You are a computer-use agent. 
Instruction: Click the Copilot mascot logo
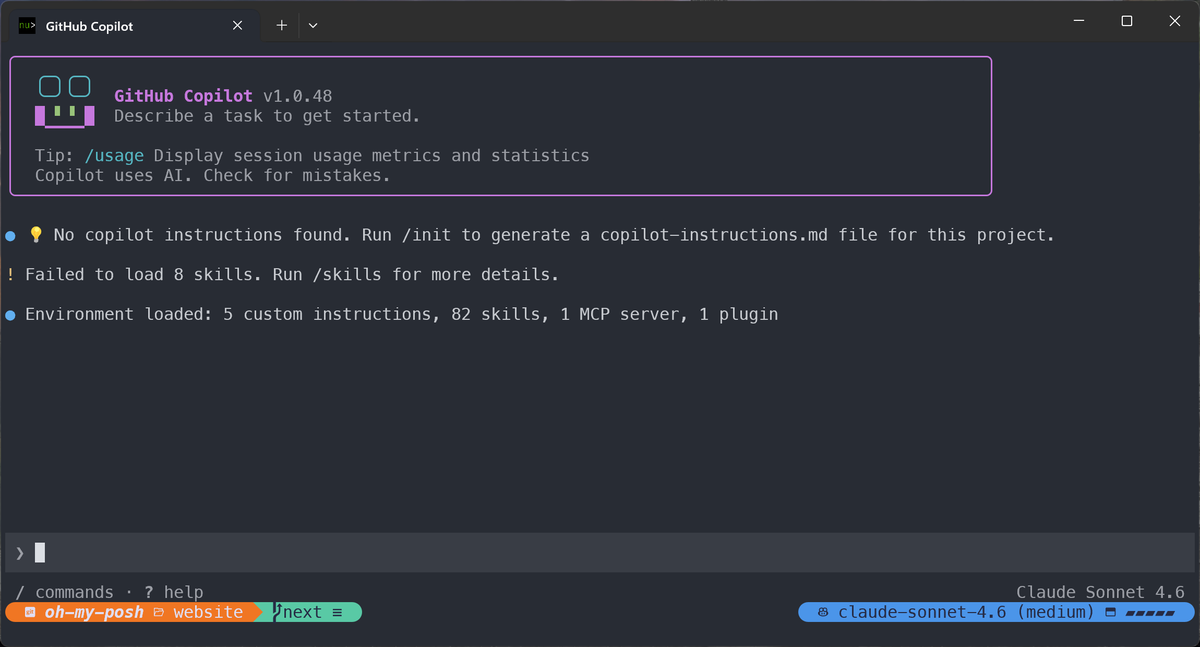[x=65, y=102]
